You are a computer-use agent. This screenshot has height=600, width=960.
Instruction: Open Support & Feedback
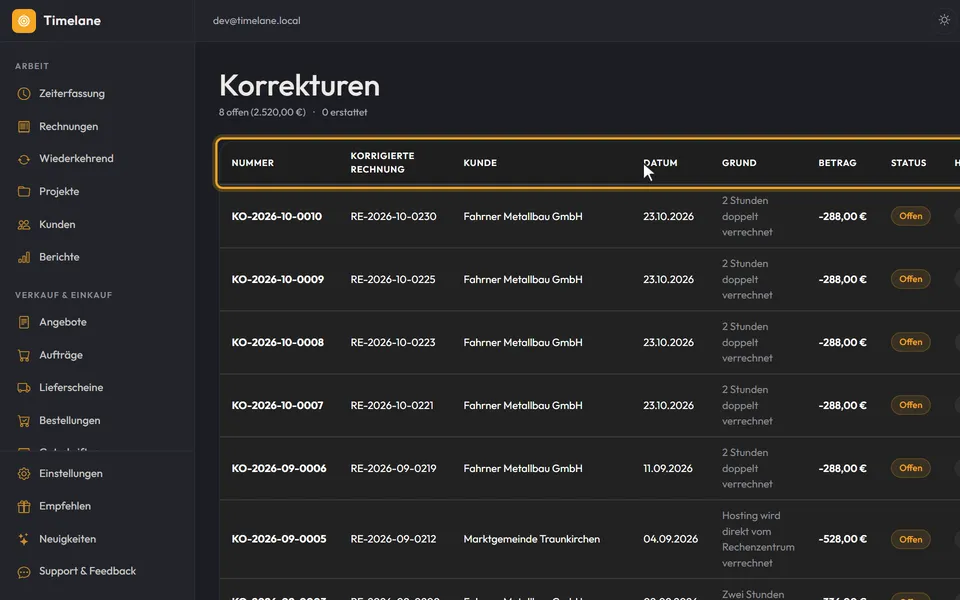point(88,571)
